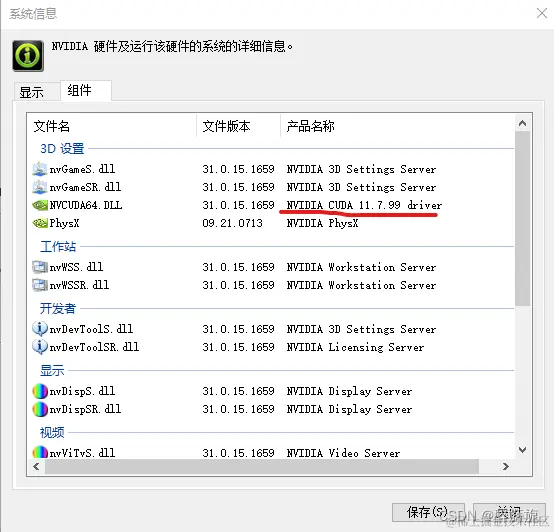Screen dimensions: 554x532
Task: Switch to the 显示 tab
Action: 37,92
